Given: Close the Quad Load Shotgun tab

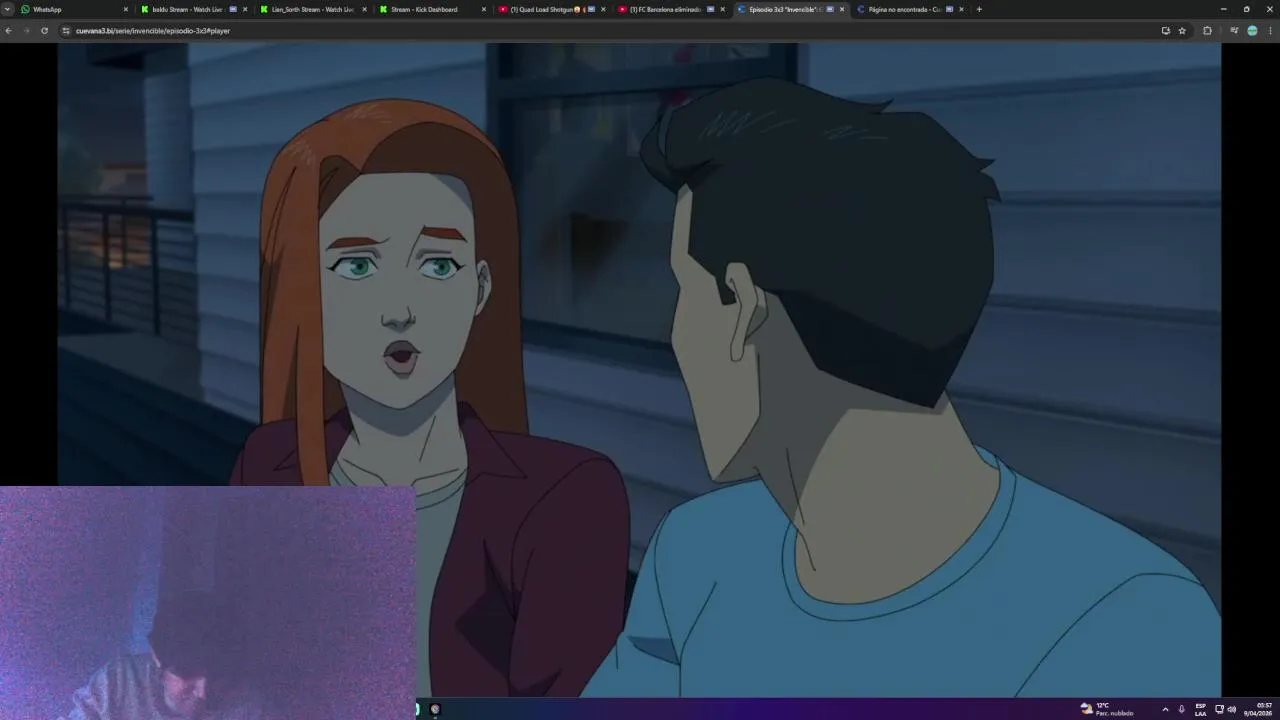Looking at the screenshot, I should point(603,9).
